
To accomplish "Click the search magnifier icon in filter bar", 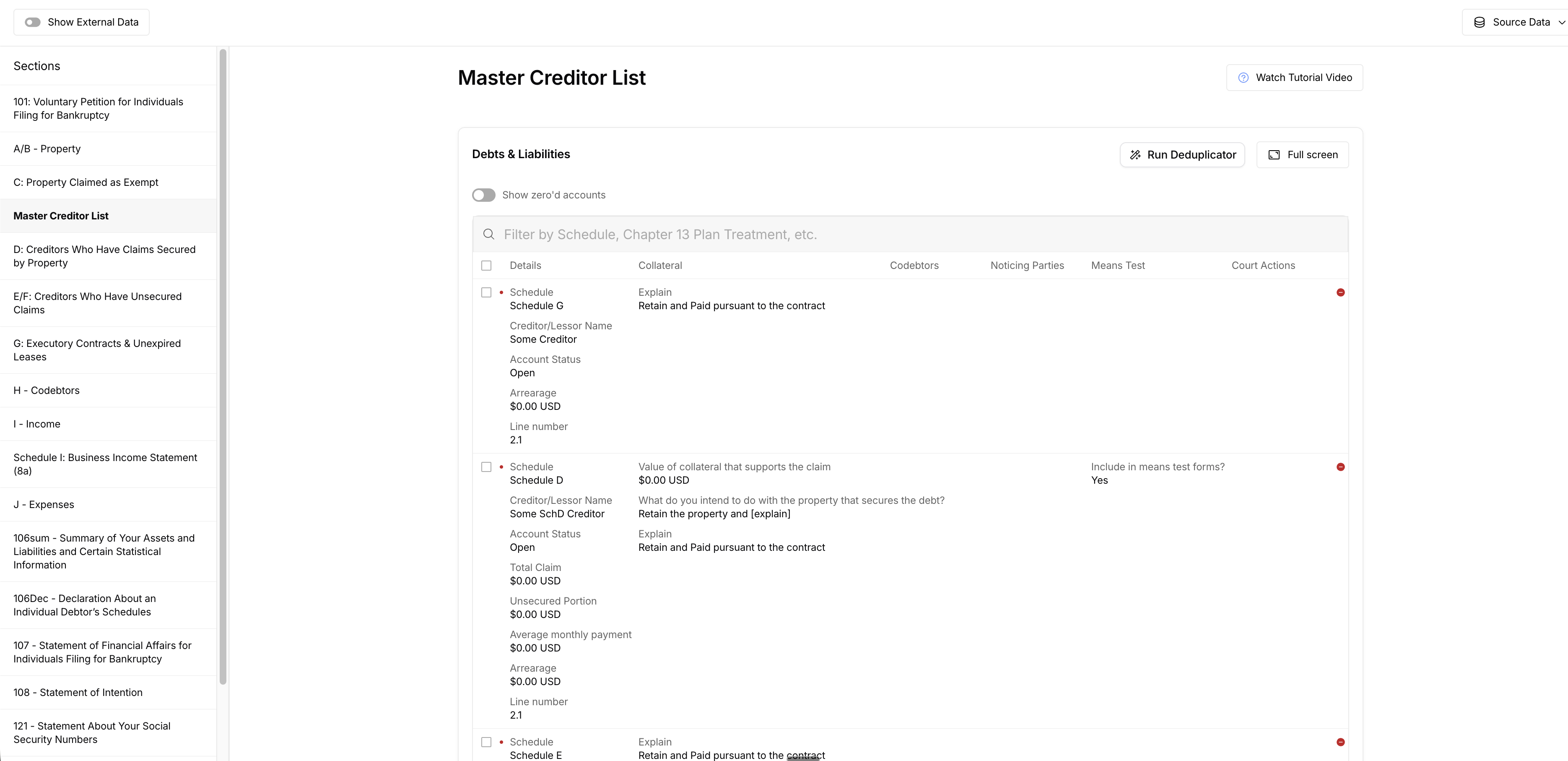I will point(489,235).
